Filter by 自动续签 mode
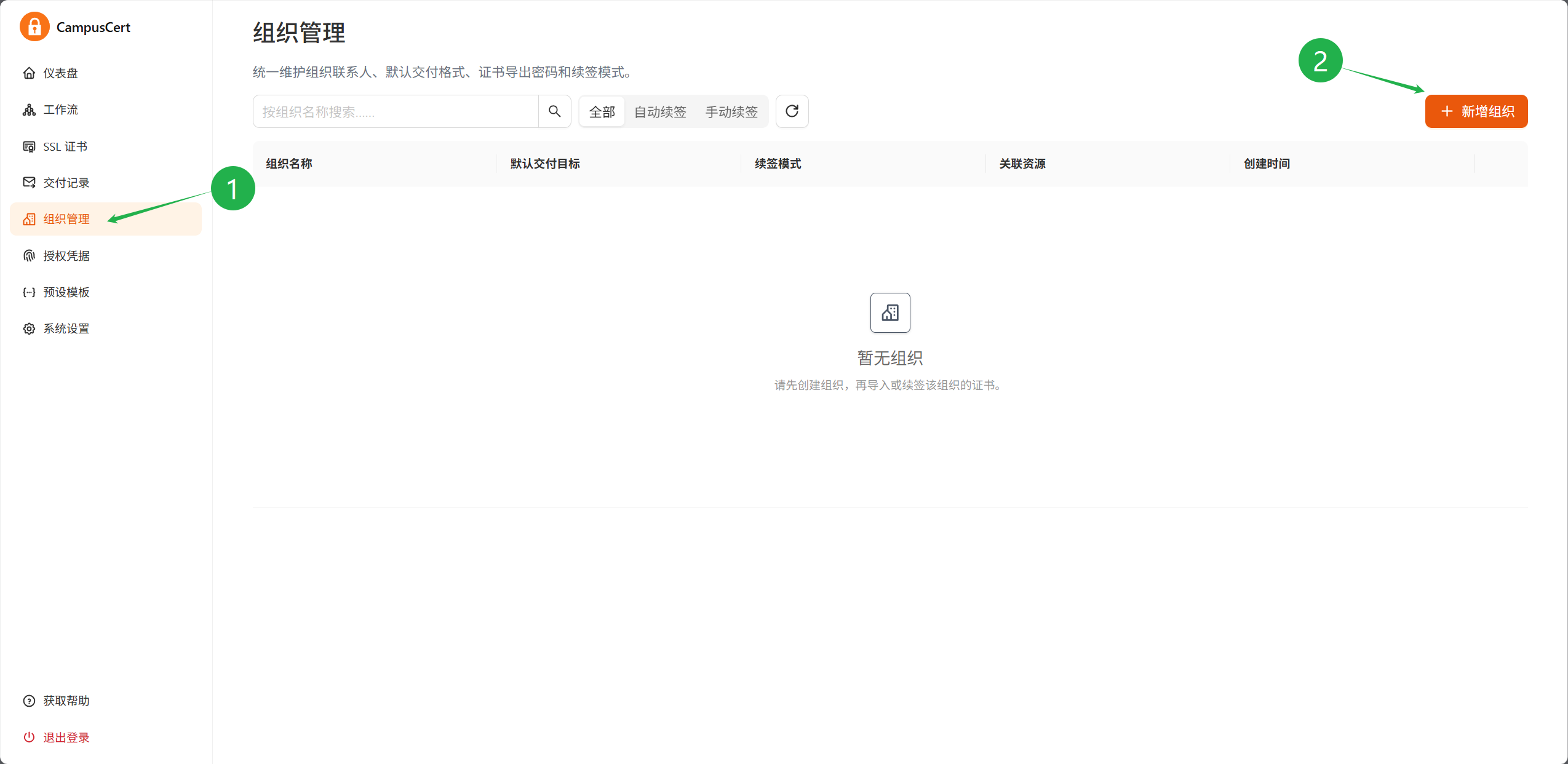The width and height of the screenshot is (1568, 764). (x=660, y=111)
